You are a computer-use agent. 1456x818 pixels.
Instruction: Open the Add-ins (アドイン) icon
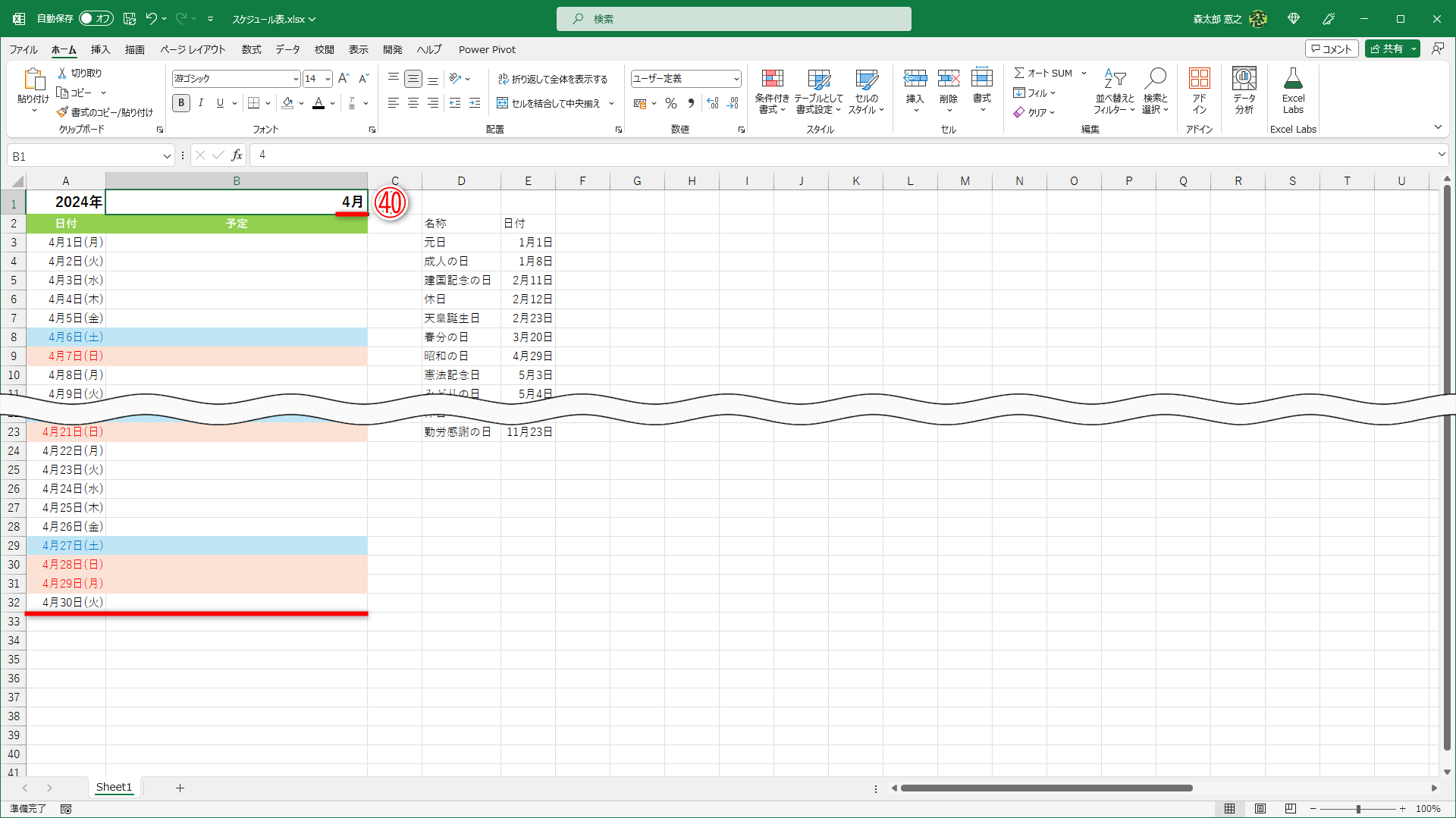tap(1199, 78)
